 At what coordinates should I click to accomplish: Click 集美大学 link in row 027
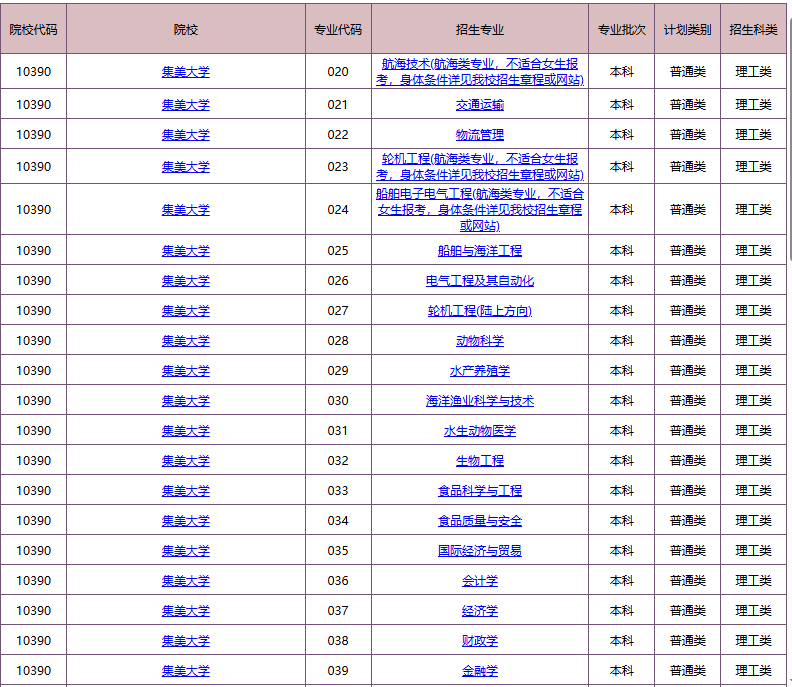(185, 310)
